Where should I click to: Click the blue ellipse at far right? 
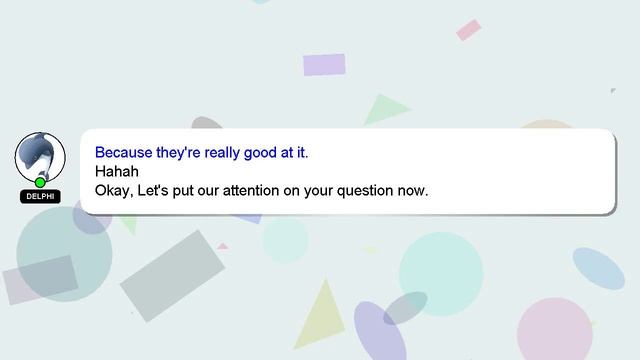coord(599,269)
